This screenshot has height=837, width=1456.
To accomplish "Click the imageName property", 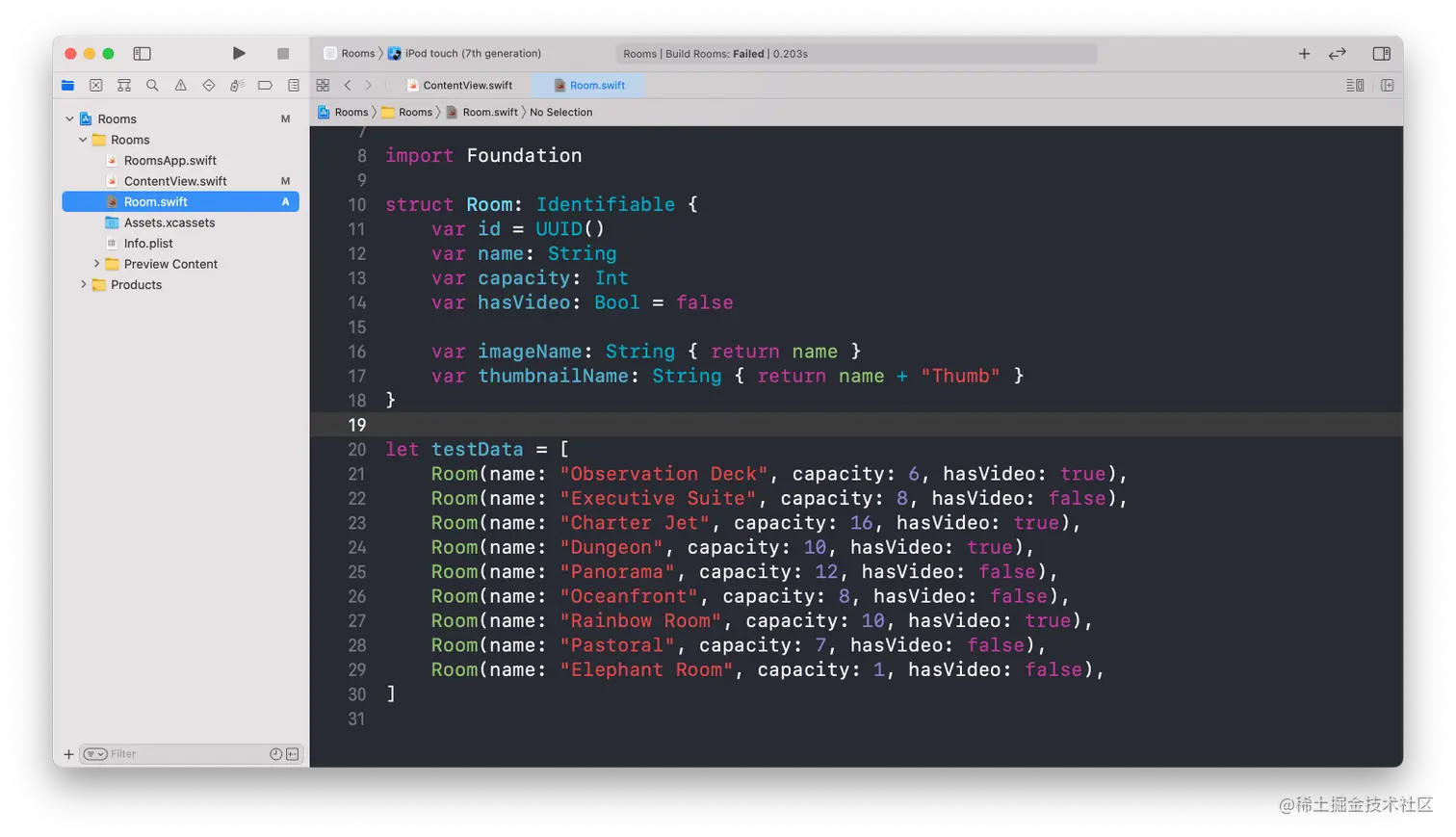I will (530, 352).
